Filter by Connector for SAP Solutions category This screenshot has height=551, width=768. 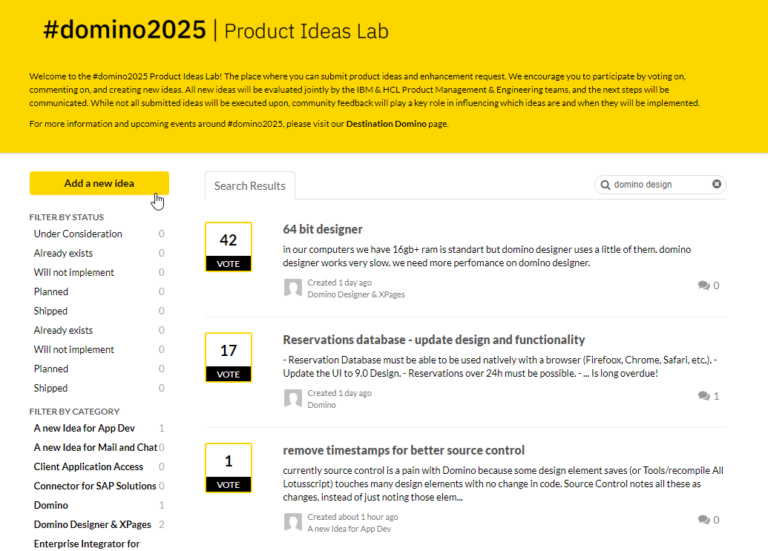95,486
